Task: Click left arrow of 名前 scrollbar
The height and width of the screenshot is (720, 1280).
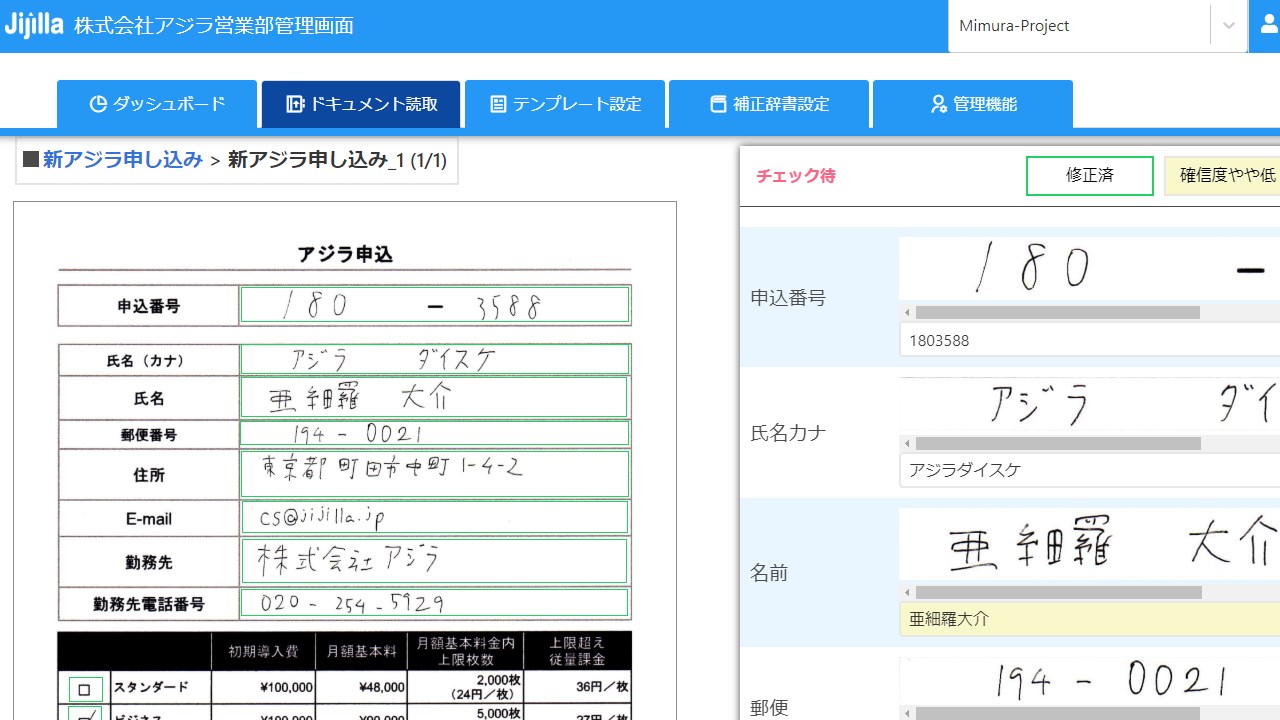Action: click(906, 592)
